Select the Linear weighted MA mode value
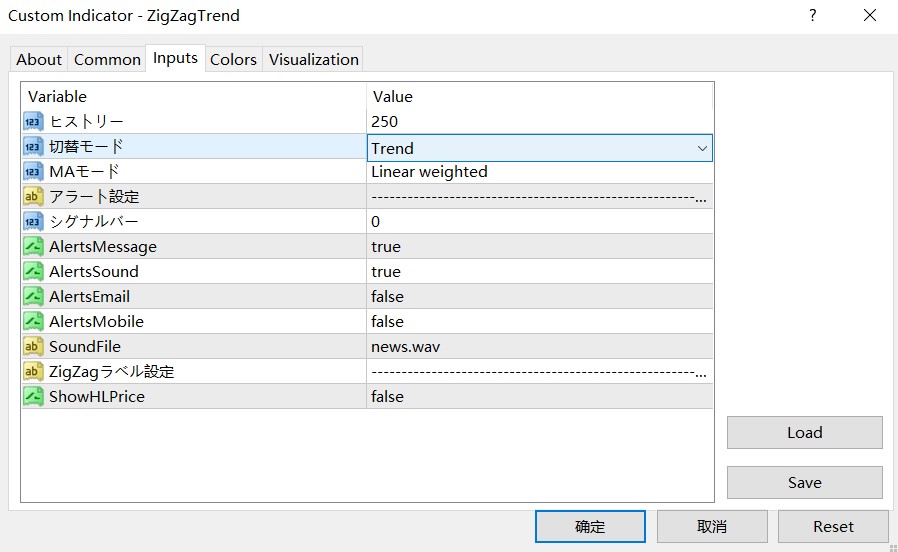This screenshot has height=552, width=898. (429, 172)
